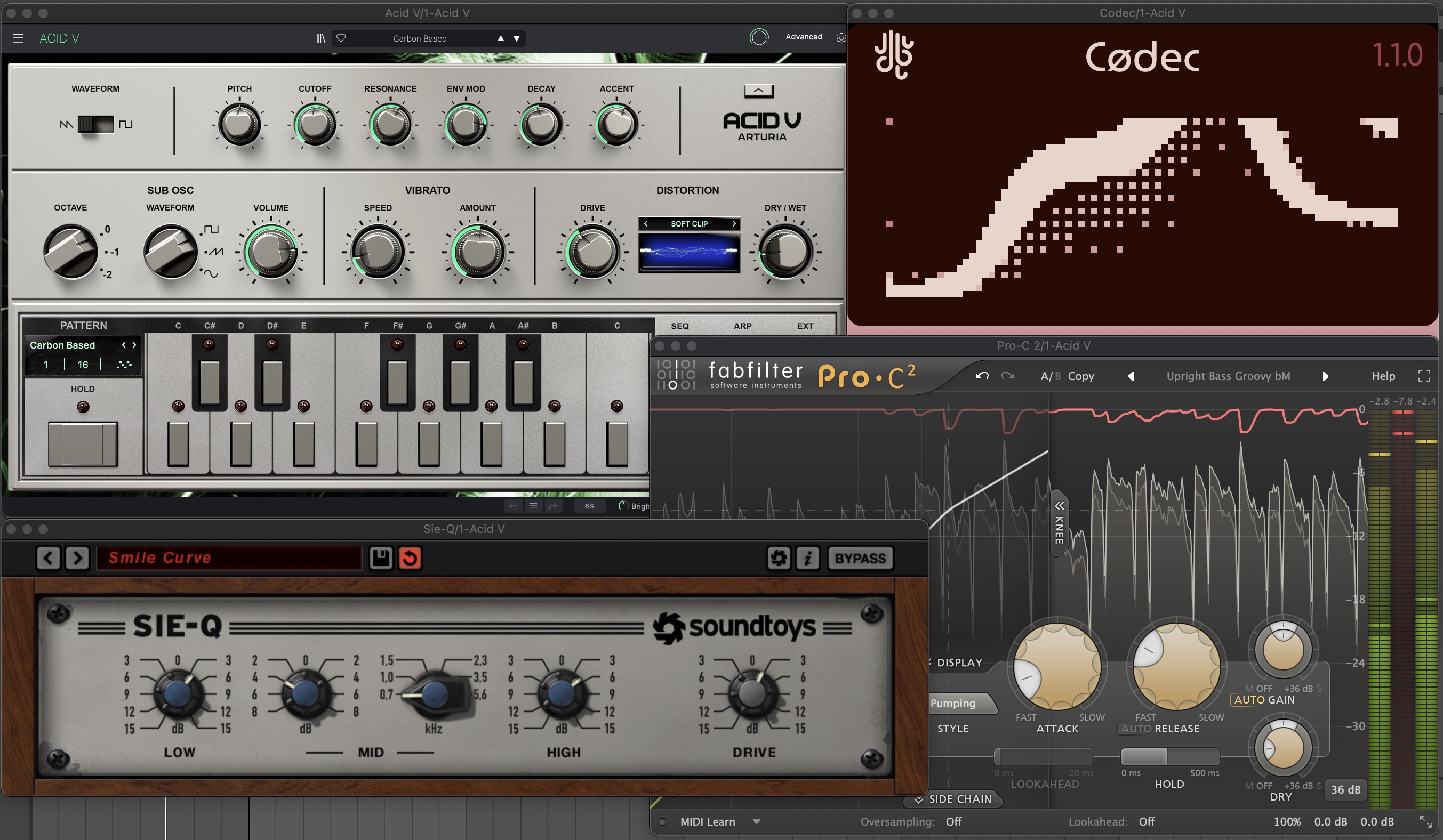Open the Acid V hamburger menu
Viewport: 1443px width, 840px height.
pyautogui.click(x=18, y=38)
